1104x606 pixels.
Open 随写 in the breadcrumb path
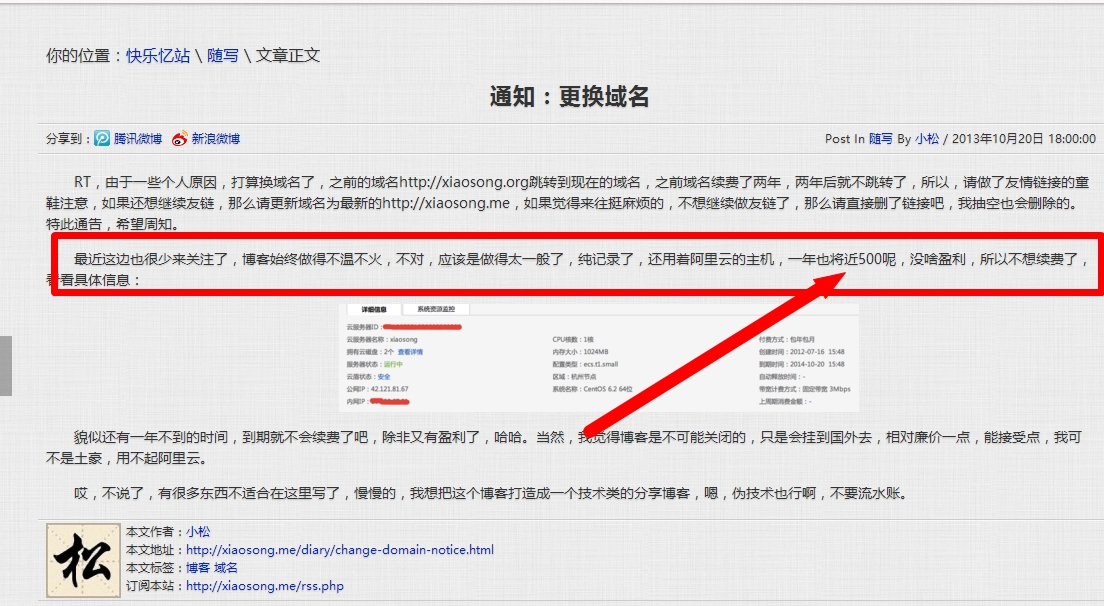click(x=223, y=56)
